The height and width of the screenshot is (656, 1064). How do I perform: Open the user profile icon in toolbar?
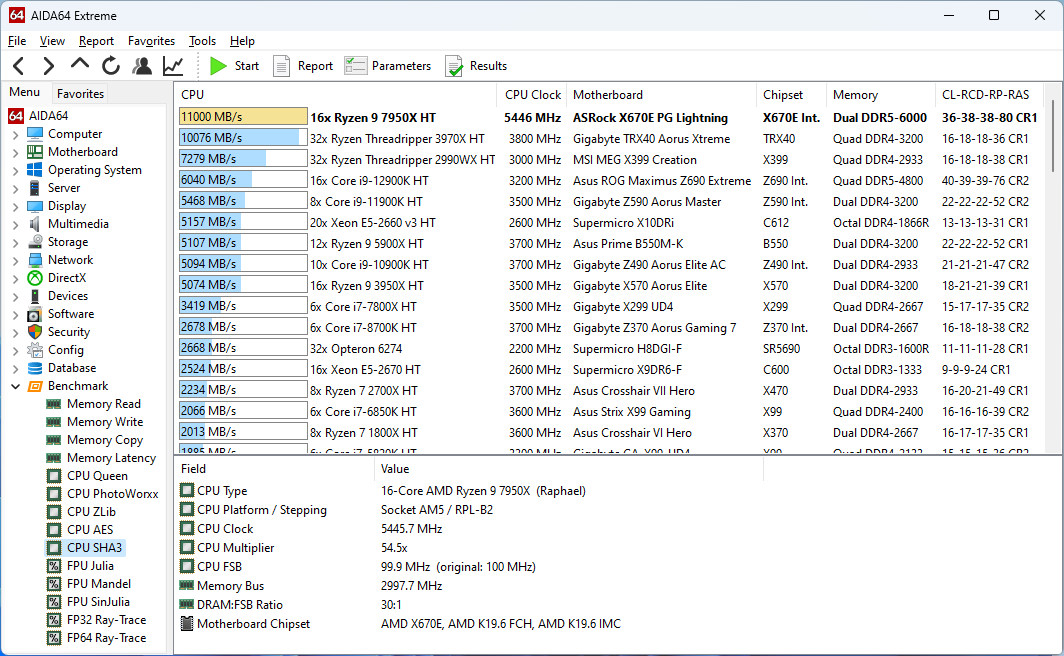point(142,66)
